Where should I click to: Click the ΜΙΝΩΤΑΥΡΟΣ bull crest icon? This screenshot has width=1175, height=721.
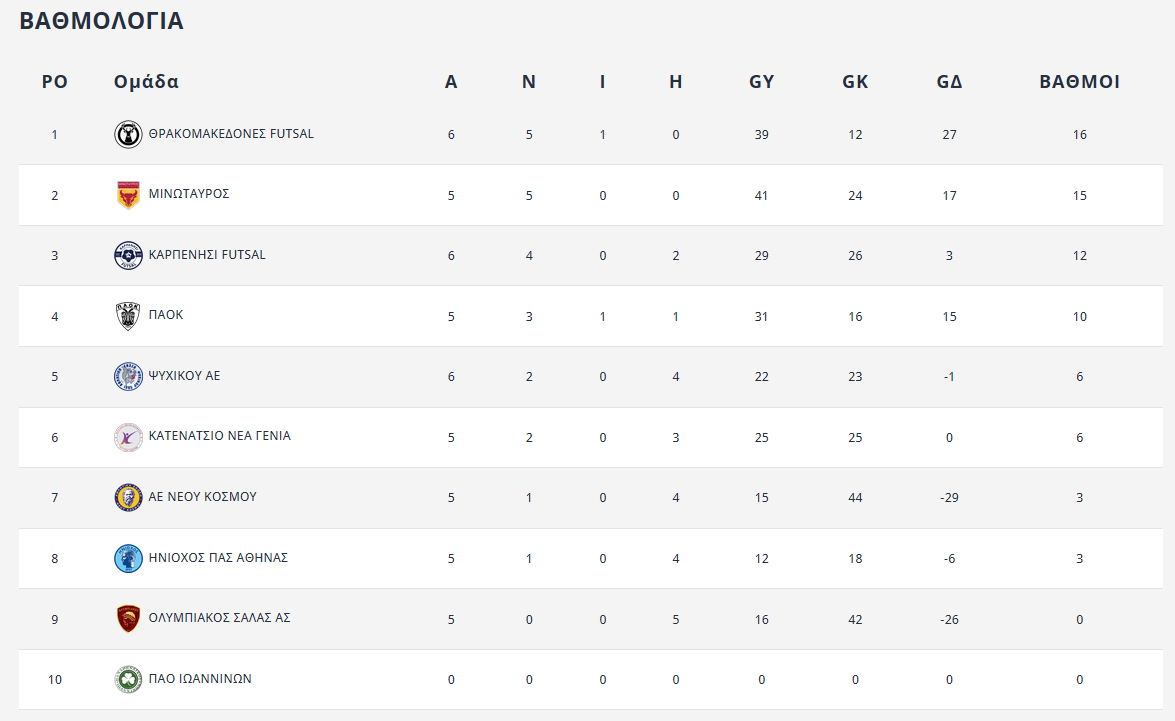pos(128,195)
